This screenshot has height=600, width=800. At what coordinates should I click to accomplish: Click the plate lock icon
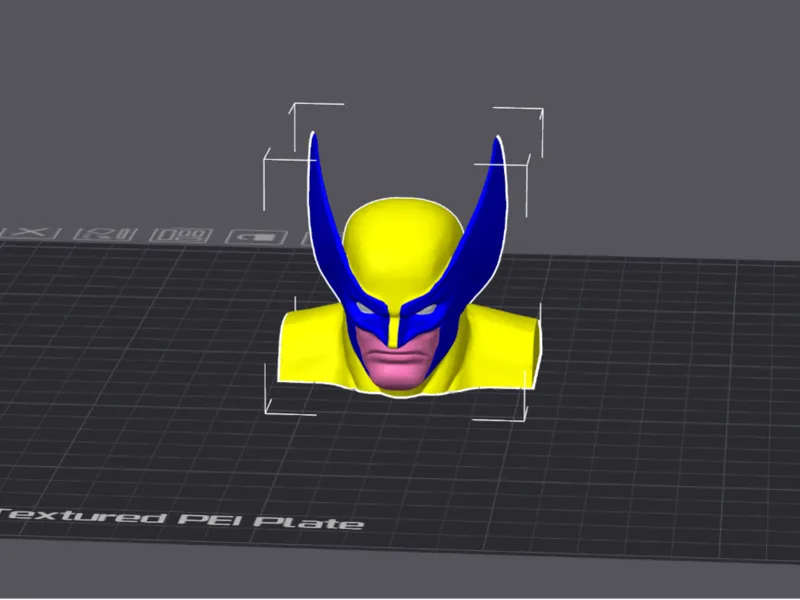tap(257, 237)
